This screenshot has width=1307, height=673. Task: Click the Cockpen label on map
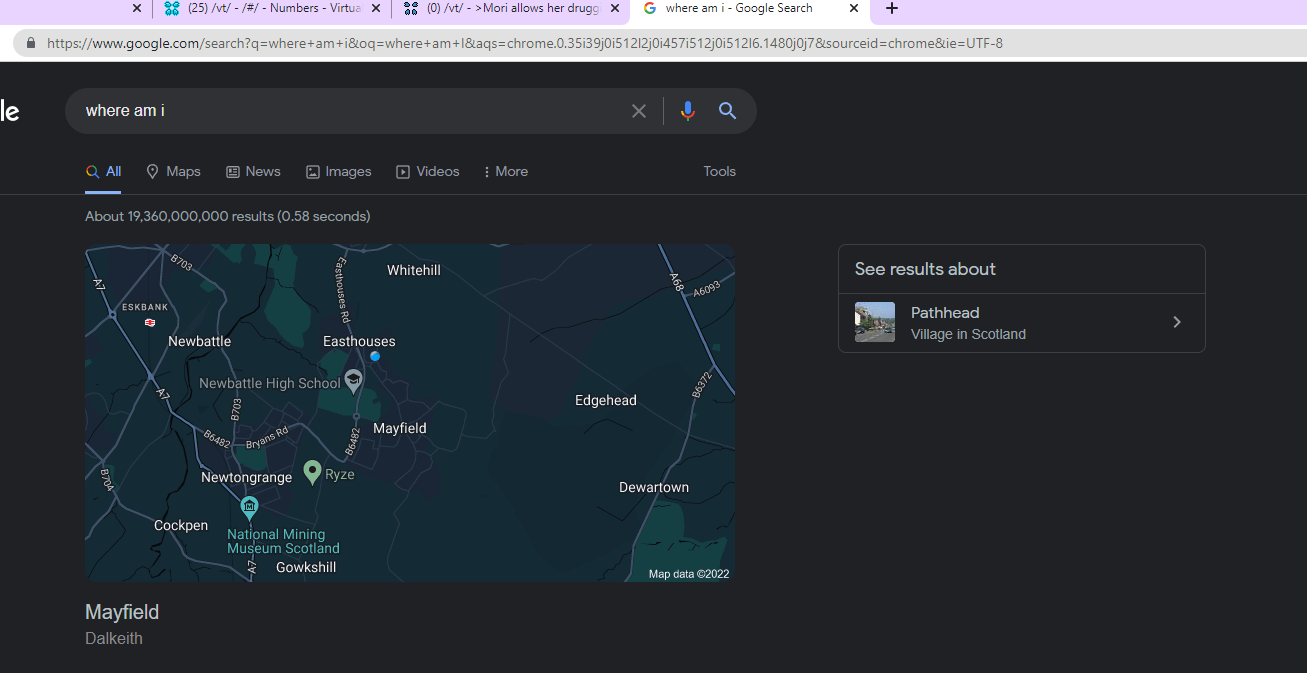(181, 526)
